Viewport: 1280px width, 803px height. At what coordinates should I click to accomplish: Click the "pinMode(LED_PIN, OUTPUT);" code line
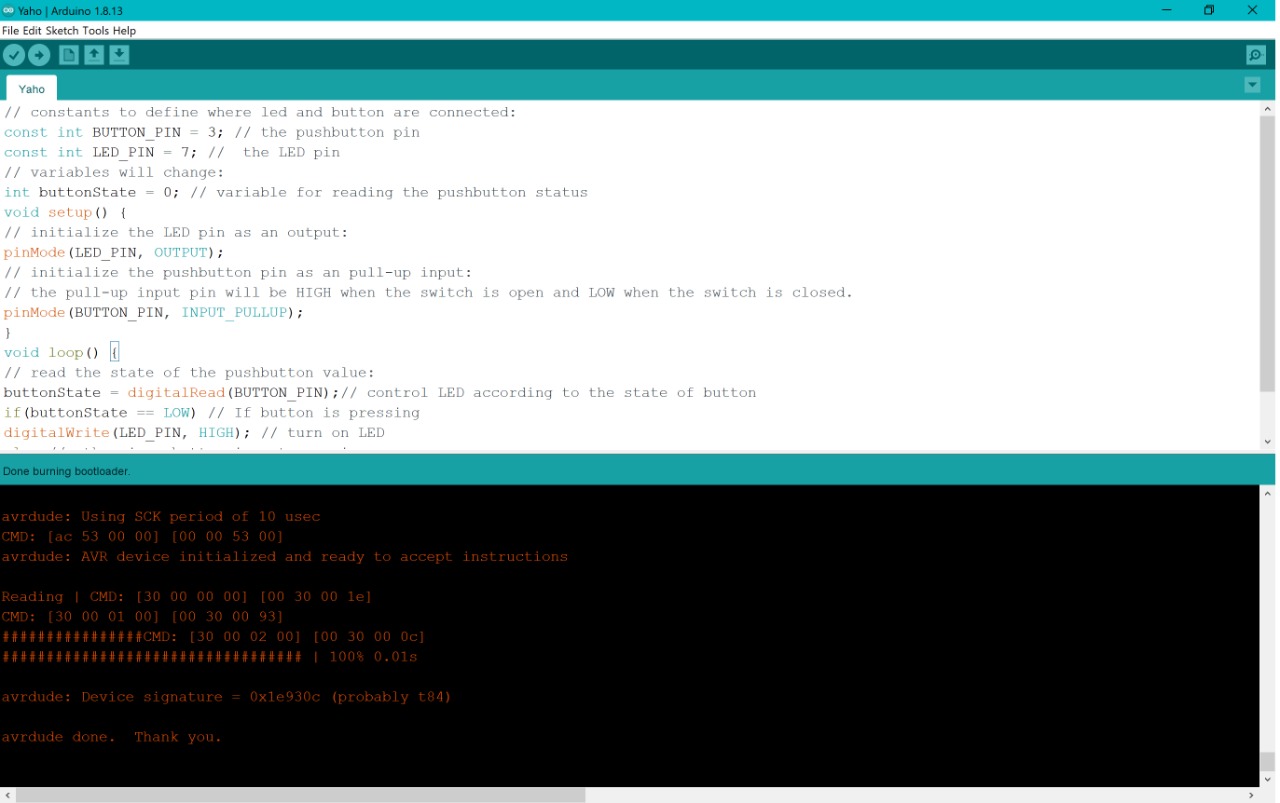114,252
